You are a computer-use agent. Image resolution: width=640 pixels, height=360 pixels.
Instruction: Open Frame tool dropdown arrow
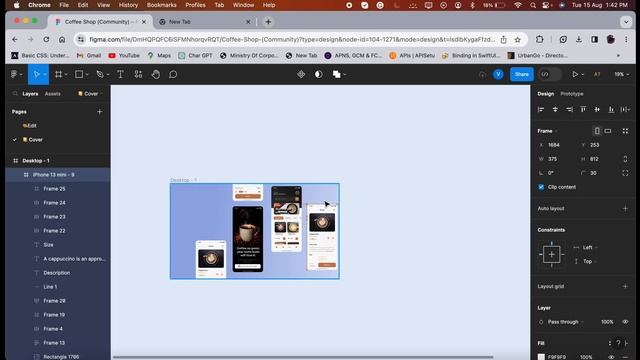(66, 75)
